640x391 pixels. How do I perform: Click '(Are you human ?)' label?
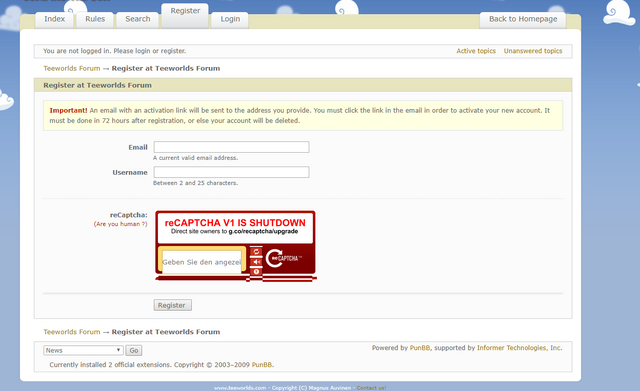120,224
